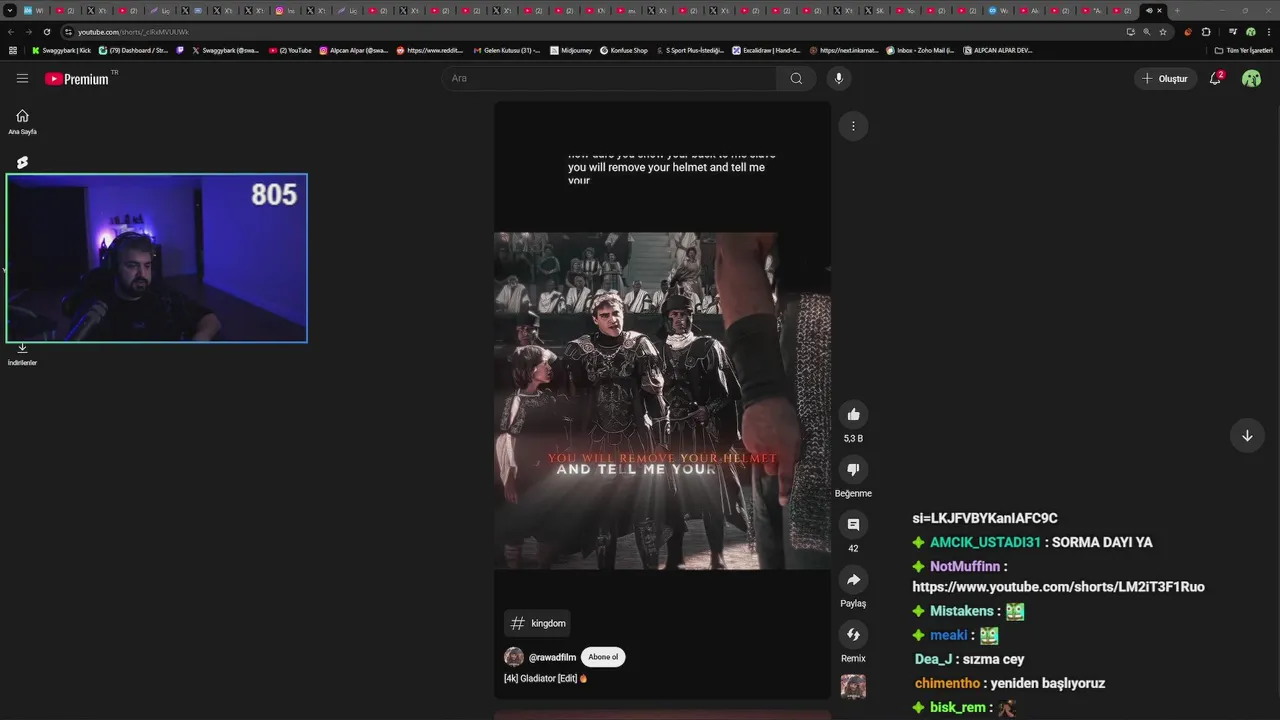1280x720 pixels.
Task: Click username AMCIK_USTADI31 in chat
Action: [x=985, y=542]
